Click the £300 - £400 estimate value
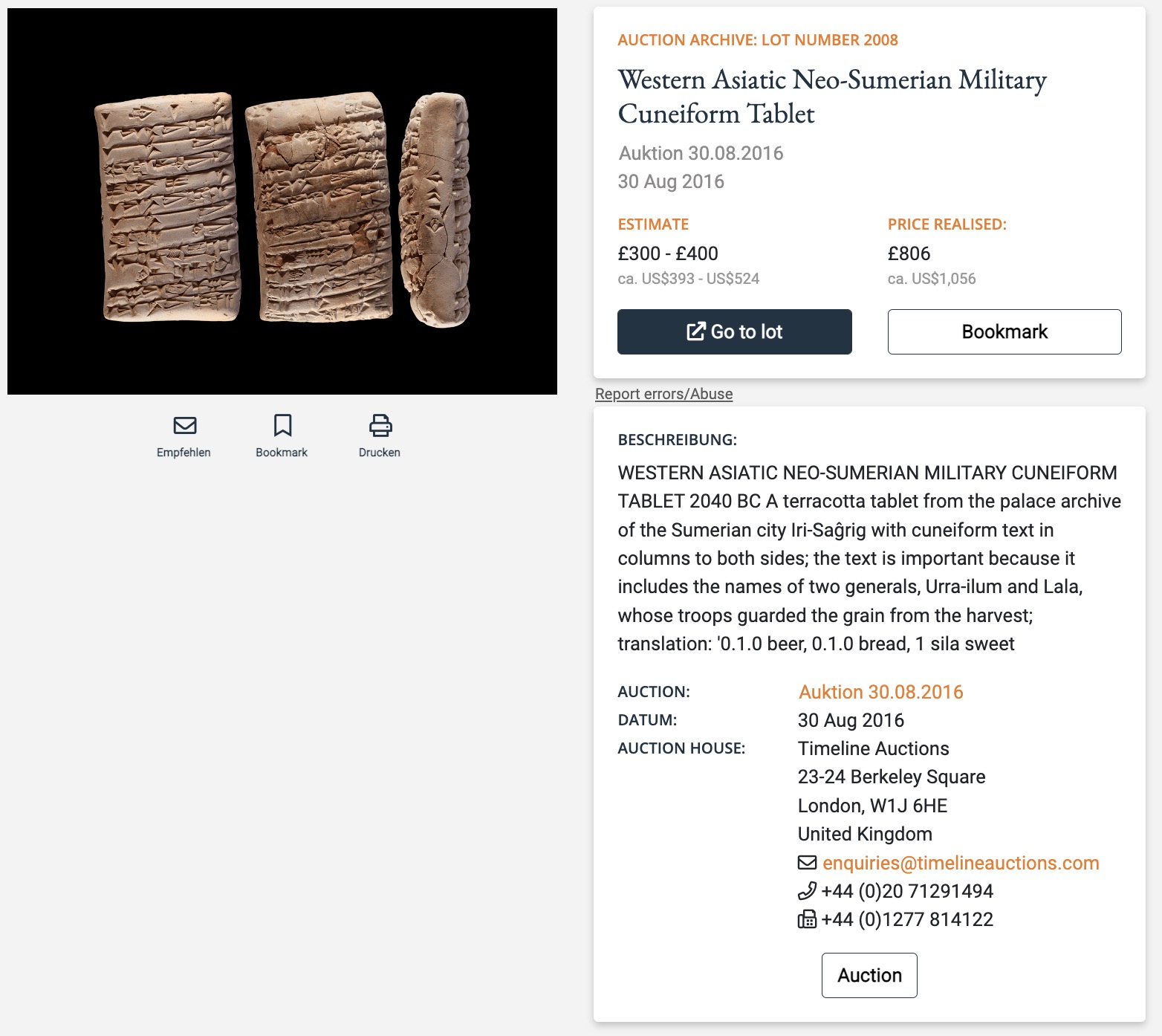 tap(667, 253)
